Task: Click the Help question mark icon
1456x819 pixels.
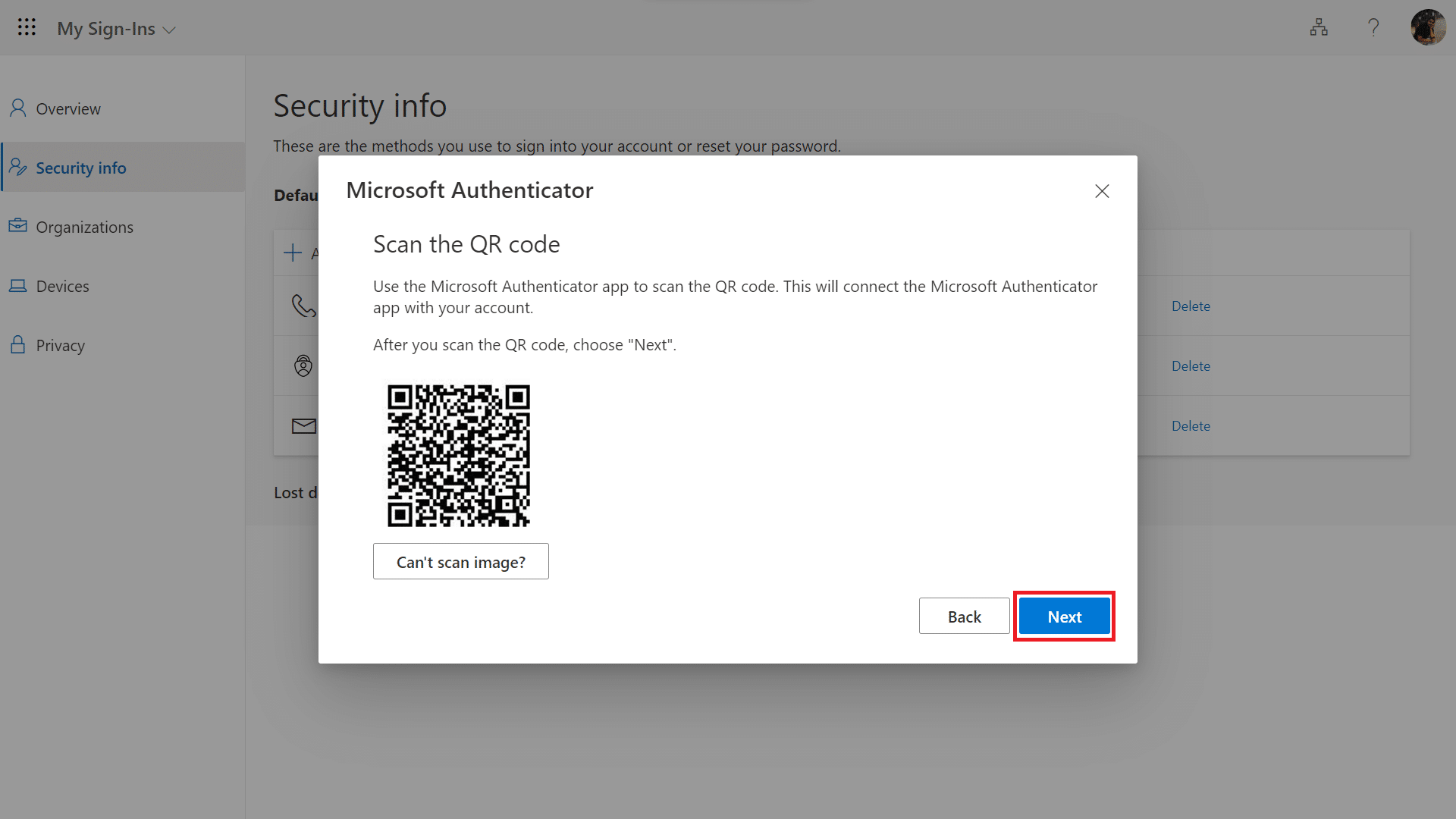Action: (x=1374, y=27)
